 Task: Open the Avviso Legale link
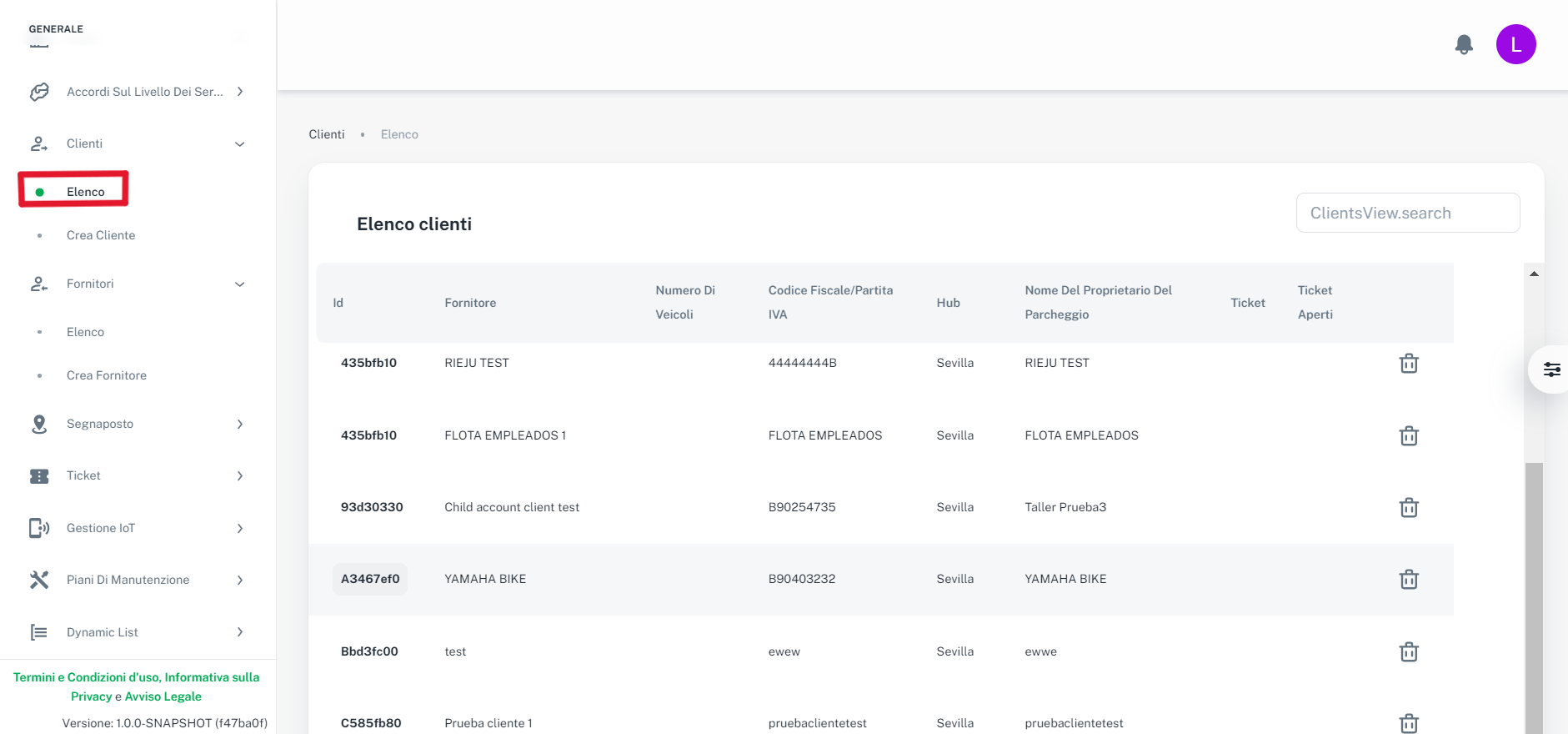163,696
